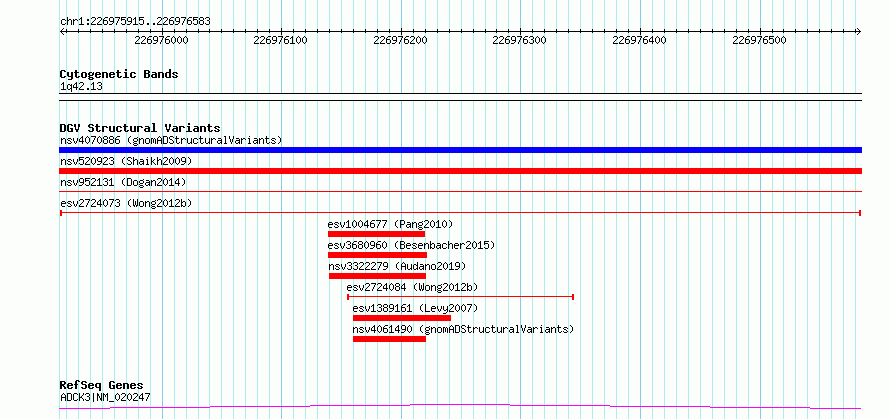Open esv3680960 (Besenbacher2015) label

click(x=412, y=245)
